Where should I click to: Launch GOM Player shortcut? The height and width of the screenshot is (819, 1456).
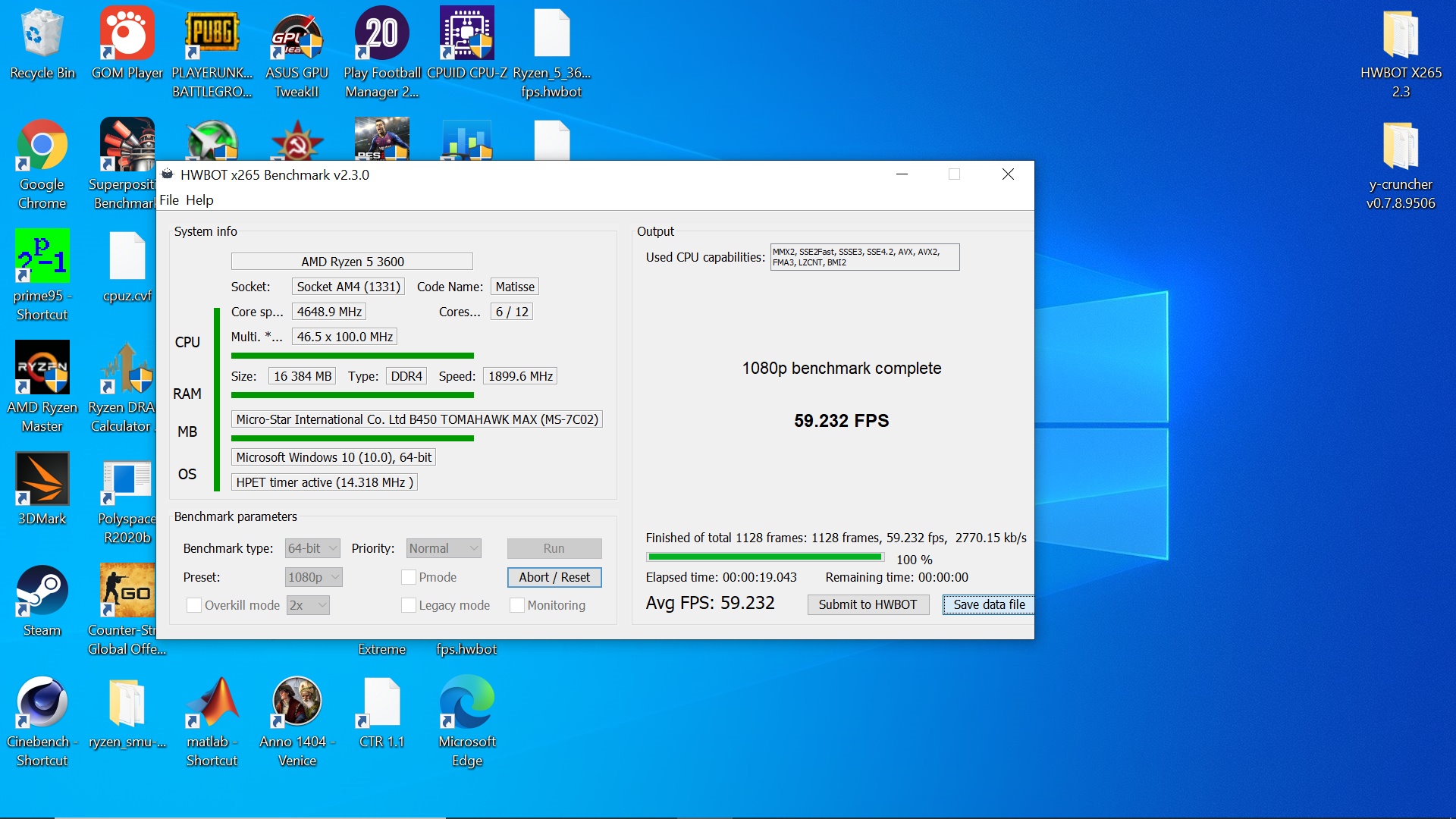click(x=127, y=44)
